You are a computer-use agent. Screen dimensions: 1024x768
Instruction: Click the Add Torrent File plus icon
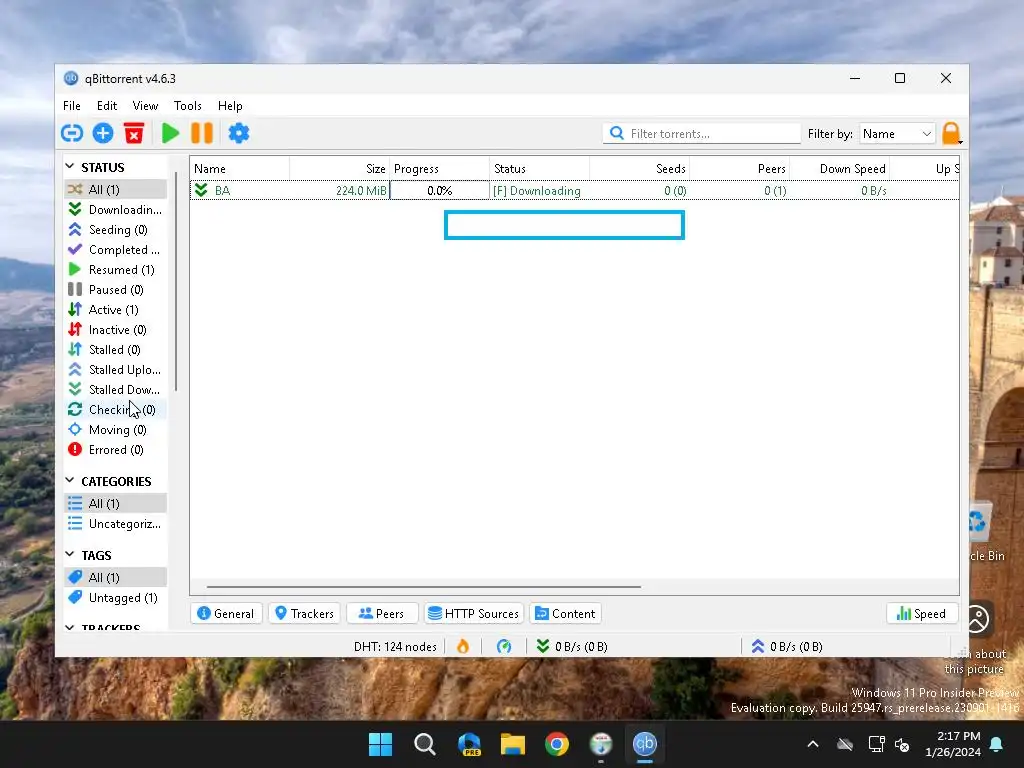click(x=103, y=133)
